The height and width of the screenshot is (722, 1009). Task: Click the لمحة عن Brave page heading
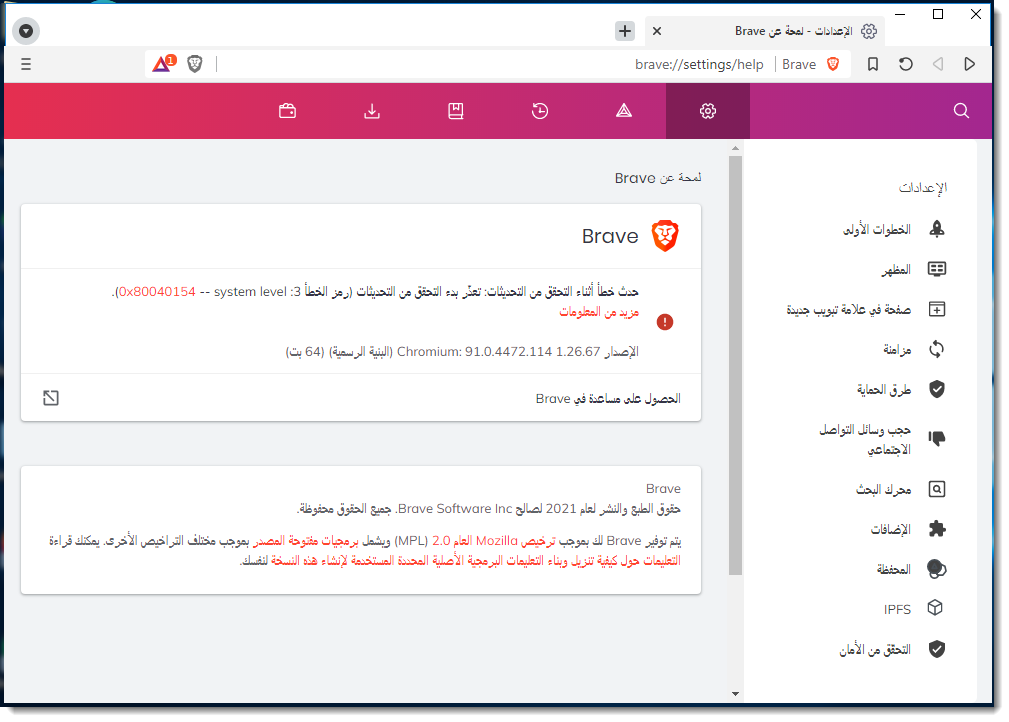(658, 178)
